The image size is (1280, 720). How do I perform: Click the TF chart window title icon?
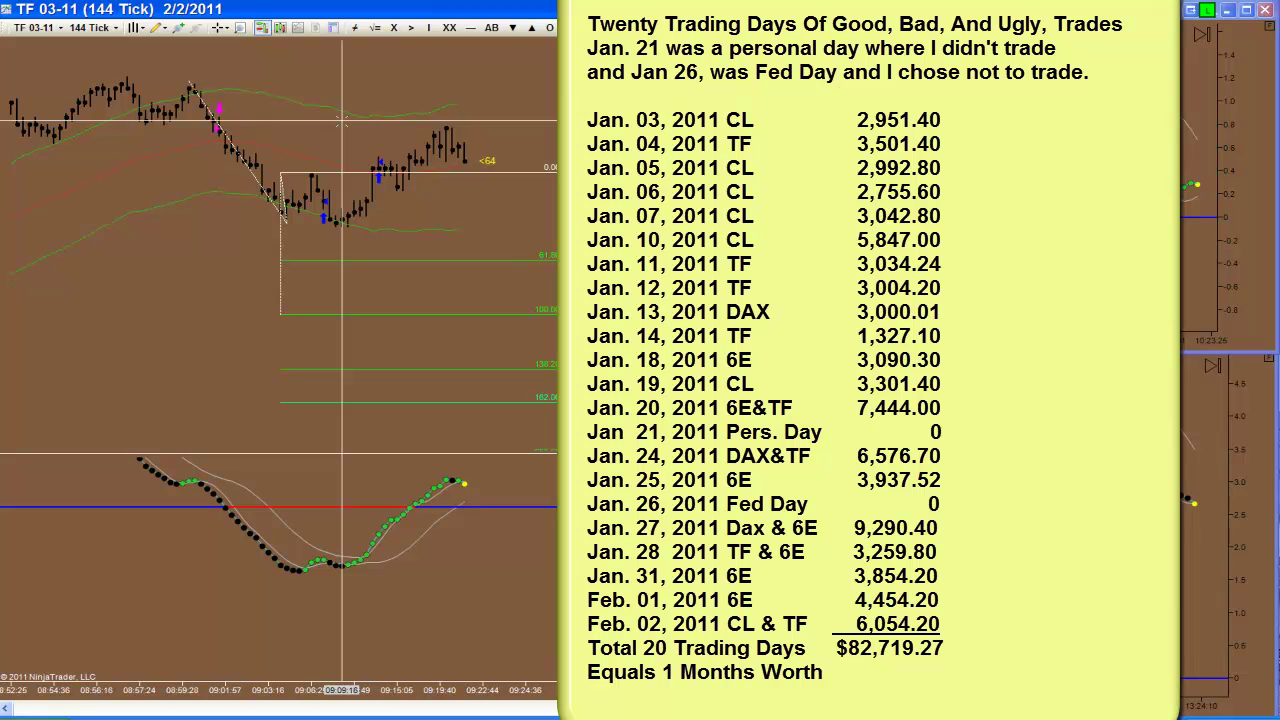pos(7,9)
